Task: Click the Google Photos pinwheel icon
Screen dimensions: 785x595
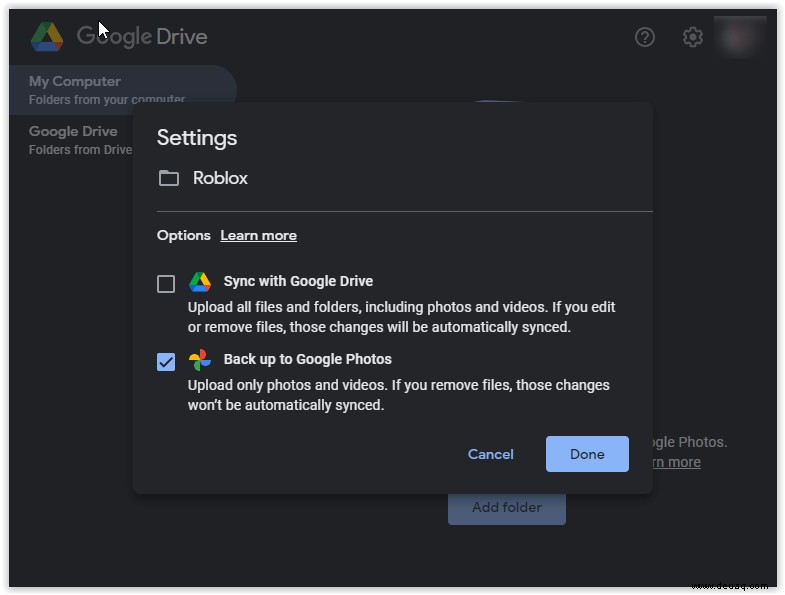Action: point(200,360)
